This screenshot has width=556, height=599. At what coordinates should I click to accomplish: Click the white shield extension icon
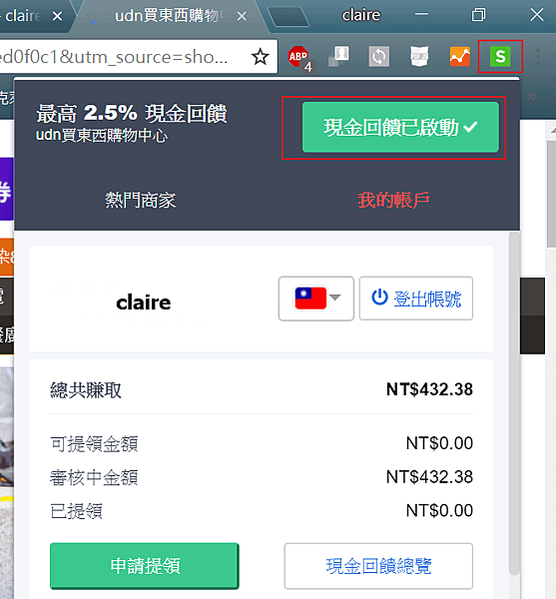pyautogui.click(x=419, y=57)
